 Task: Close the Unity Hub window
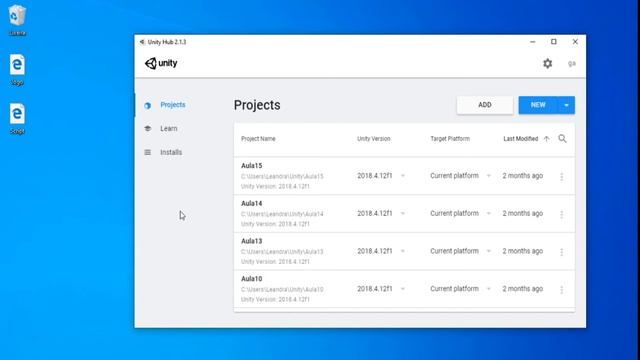[575, 42]
